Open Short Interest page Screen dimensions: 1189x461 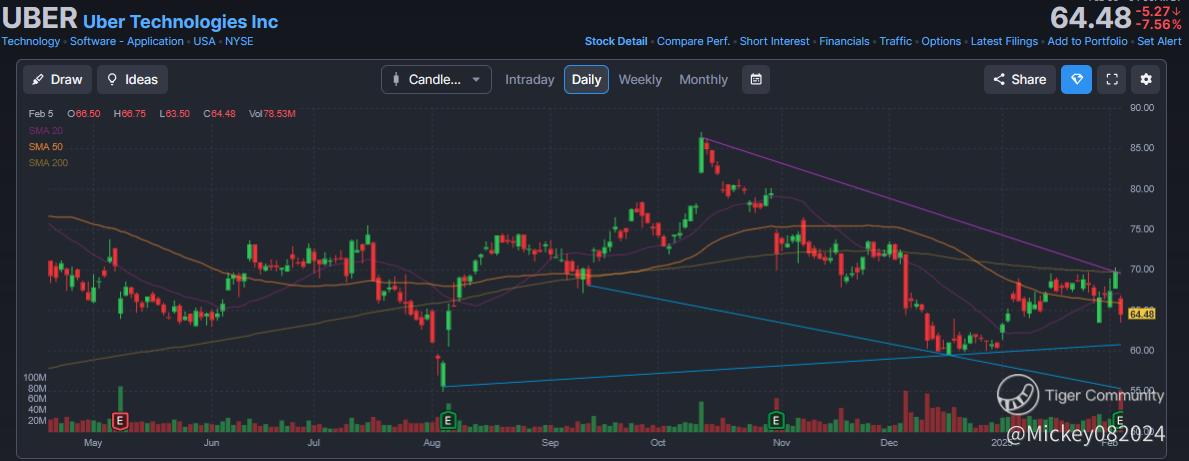coord(774,42)
